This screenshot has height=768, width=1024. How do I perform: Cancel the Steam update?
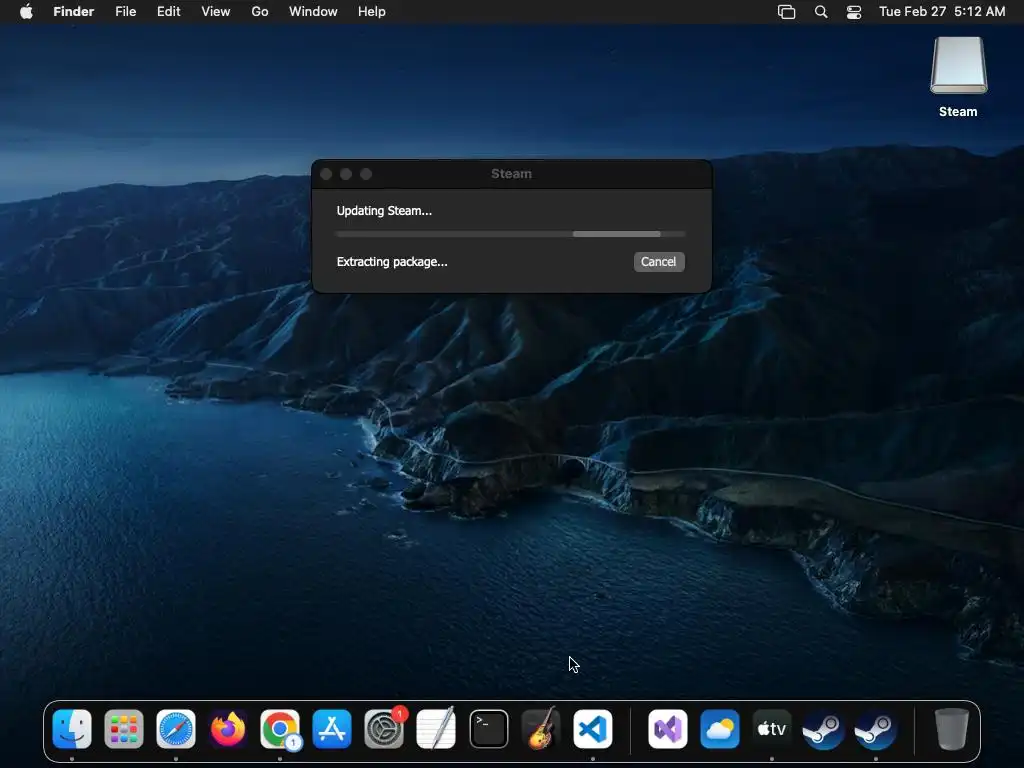(x=658, y=262)
